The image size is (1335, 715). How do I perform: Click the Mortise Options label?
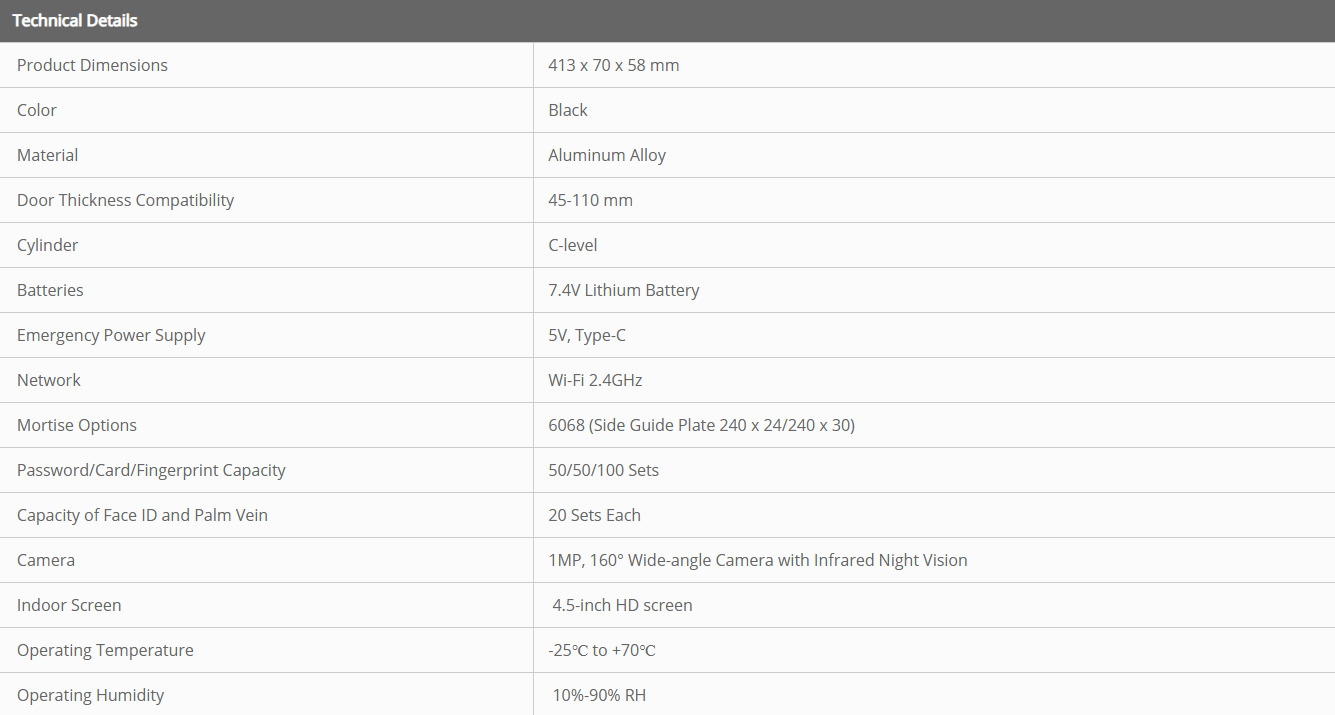(x=77, y=425)
